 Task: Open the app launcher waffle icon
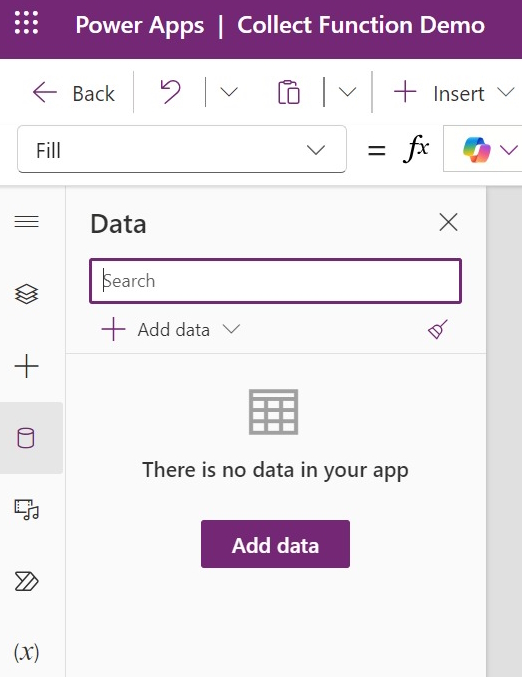[x=26, y=22]
